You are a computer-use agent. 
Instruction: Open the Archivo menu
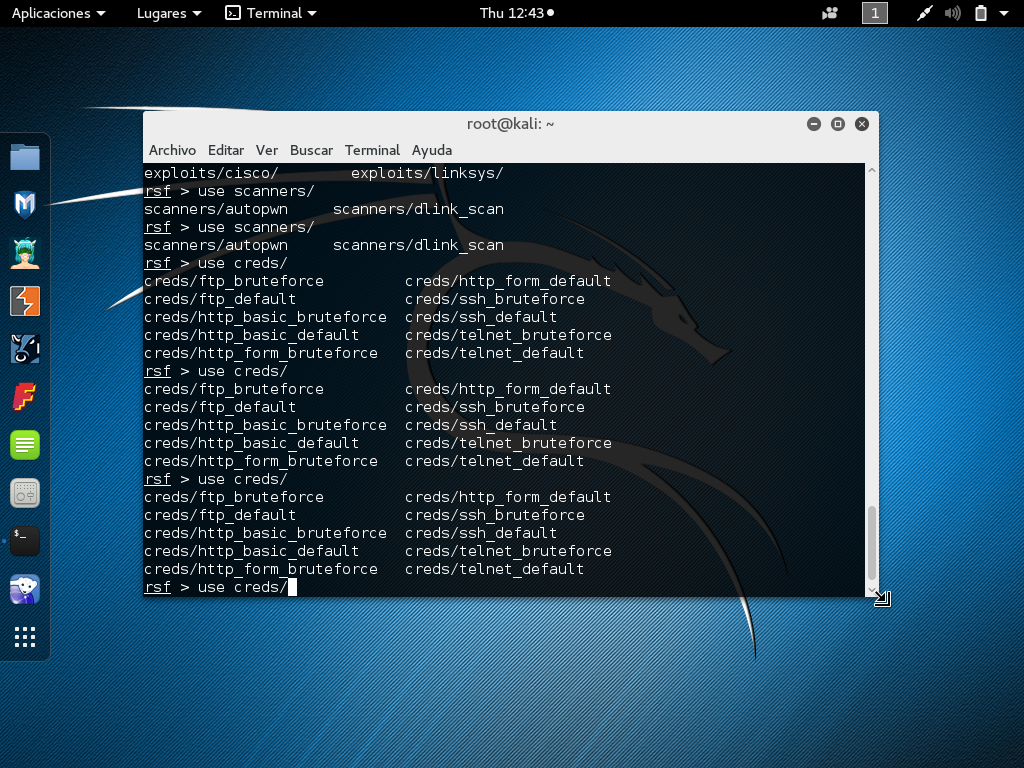coord(172,150)
